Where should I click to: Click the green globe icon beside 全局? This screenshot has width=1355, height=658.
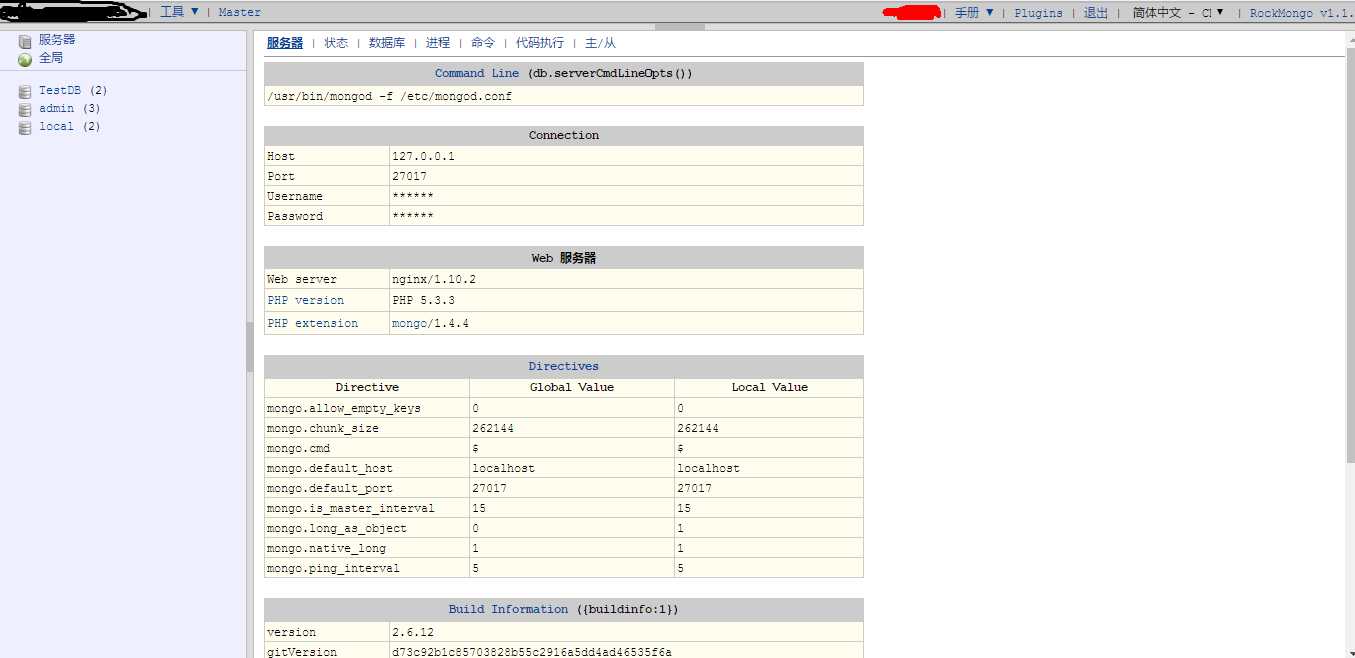25,59
